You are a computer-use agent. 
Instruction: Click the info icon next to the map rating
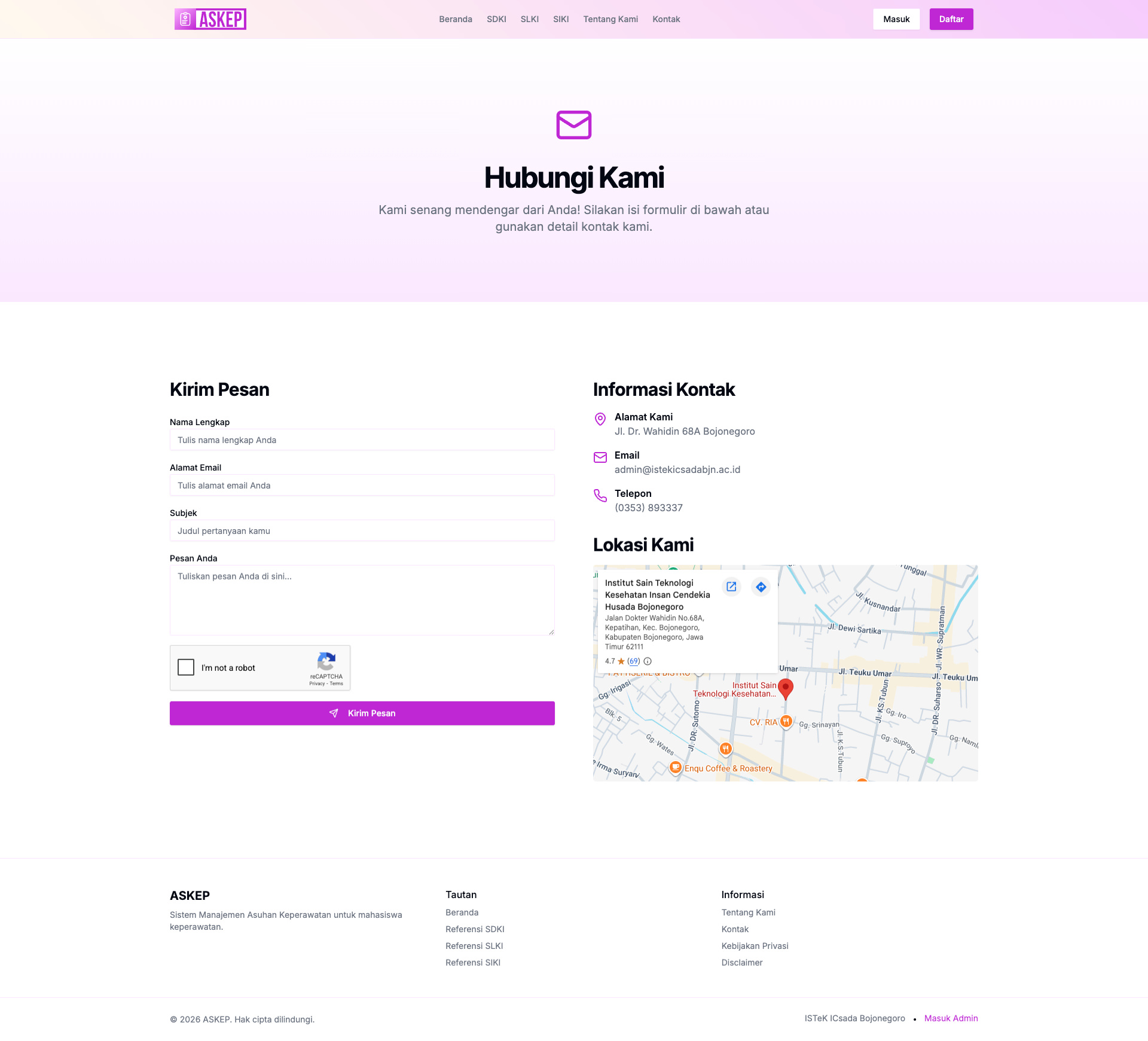tap(647, 661)
